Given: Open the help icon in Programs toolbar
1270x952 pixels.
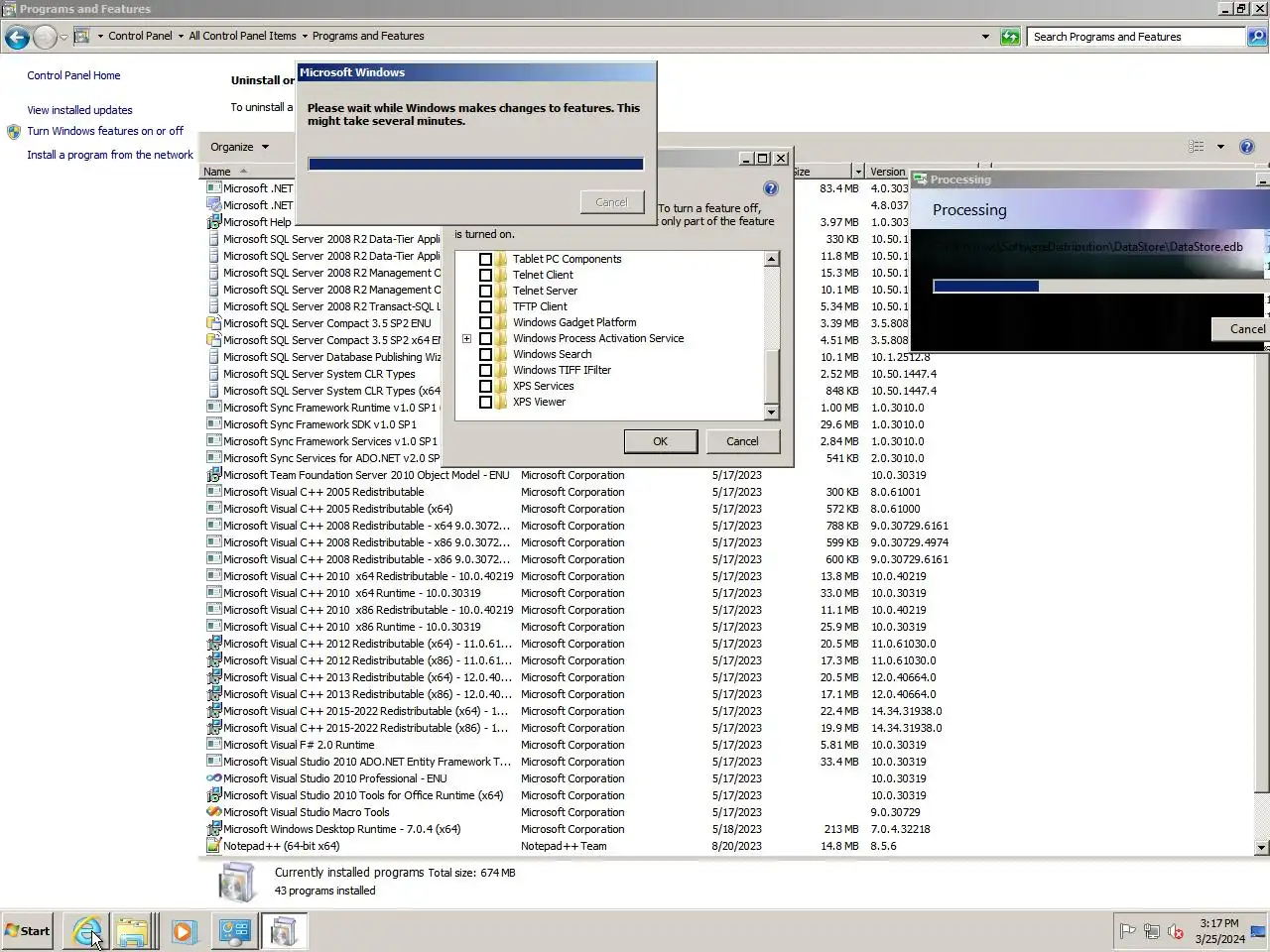Looking at the screenshot, I should click(x=1247, y=147).
